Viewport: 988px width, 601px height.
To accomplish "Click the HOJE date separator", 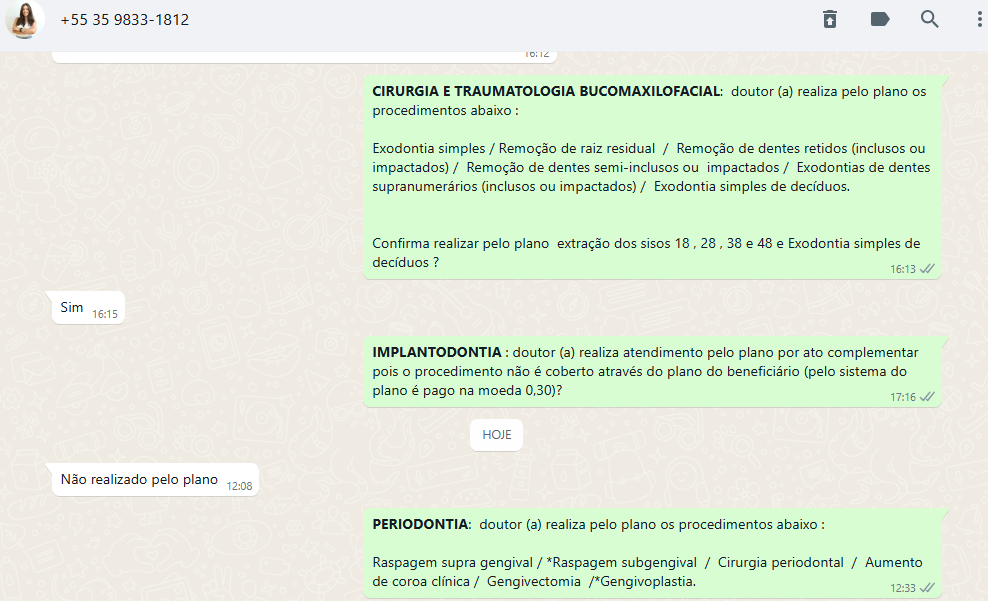I will (497, 435).
